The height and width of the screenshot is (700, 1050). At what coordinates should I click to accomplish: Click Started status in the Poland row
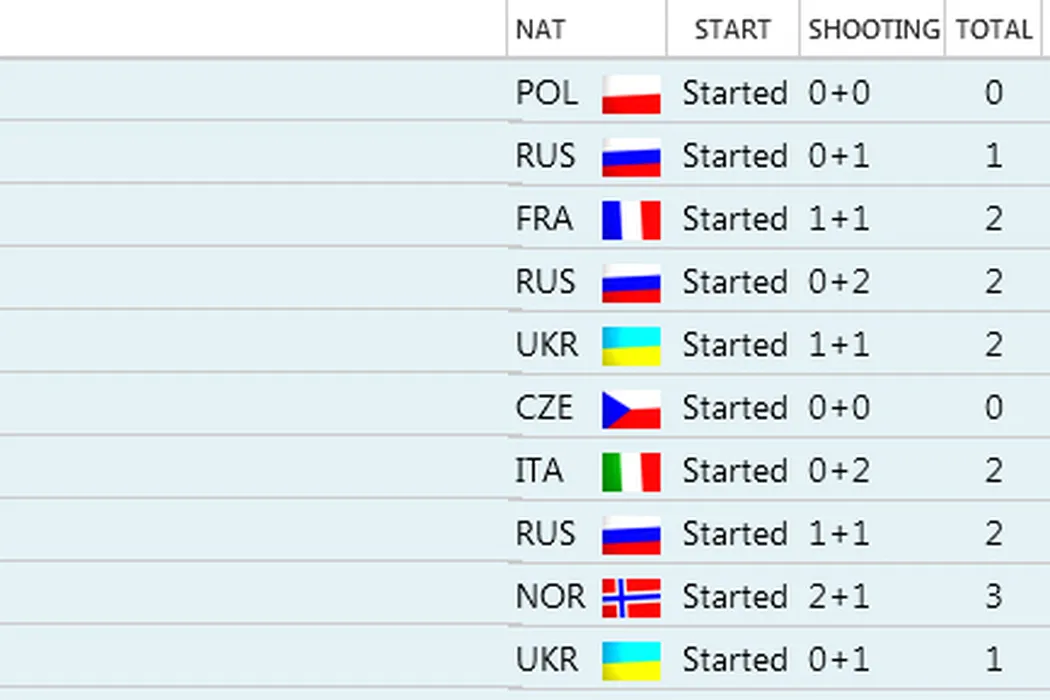[735, 94]
